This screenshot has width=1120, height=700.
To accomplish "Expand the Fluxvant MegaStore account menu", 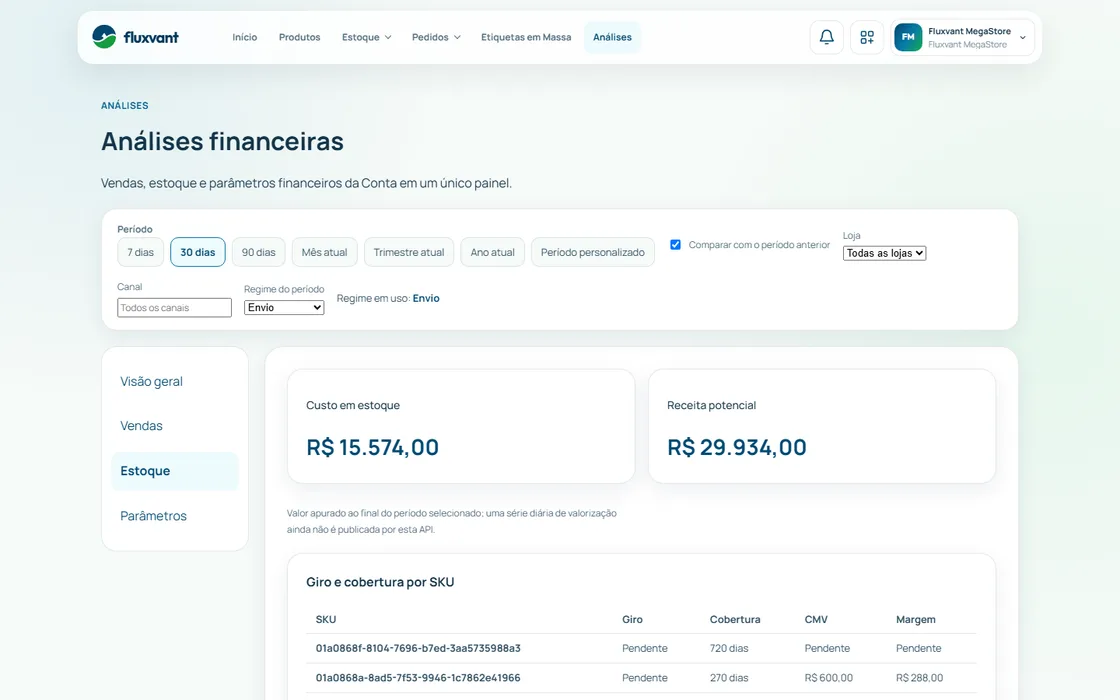I will pyautogui.click(x=963, y=37).
